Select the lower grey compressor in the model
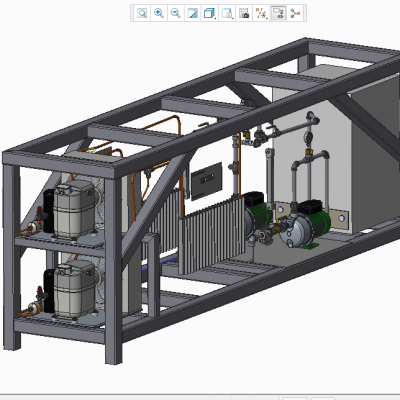 click(x=74, y=289)
